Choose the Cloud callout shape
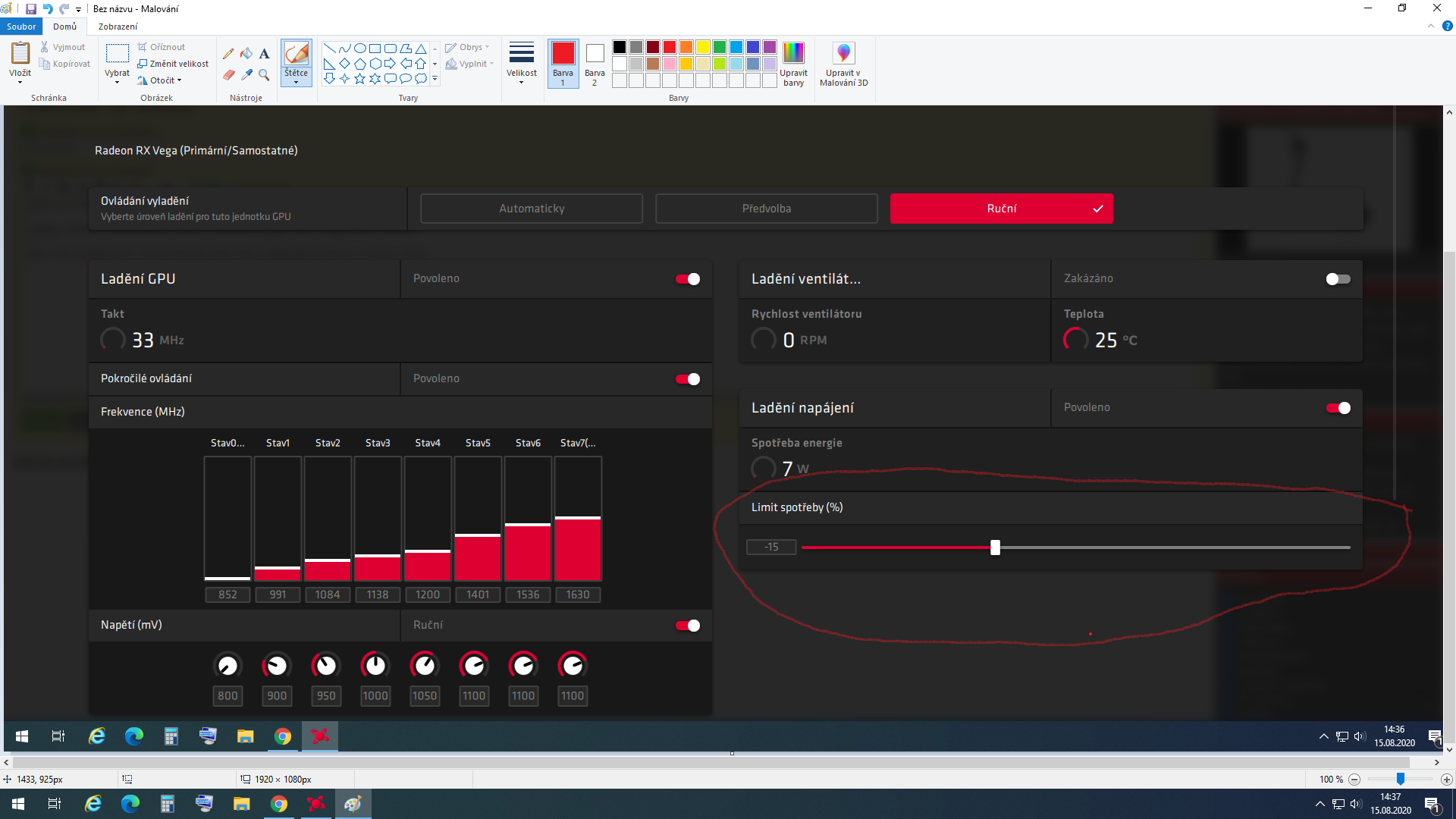Screen dimensions: 1456x819 421,78
